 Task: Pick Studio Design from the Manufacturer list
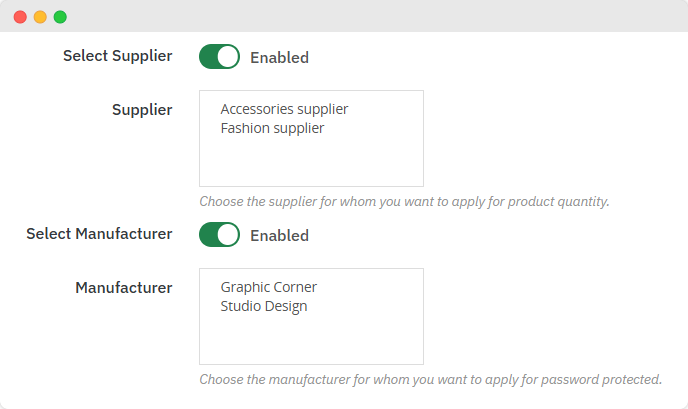[x=264, y=306]
